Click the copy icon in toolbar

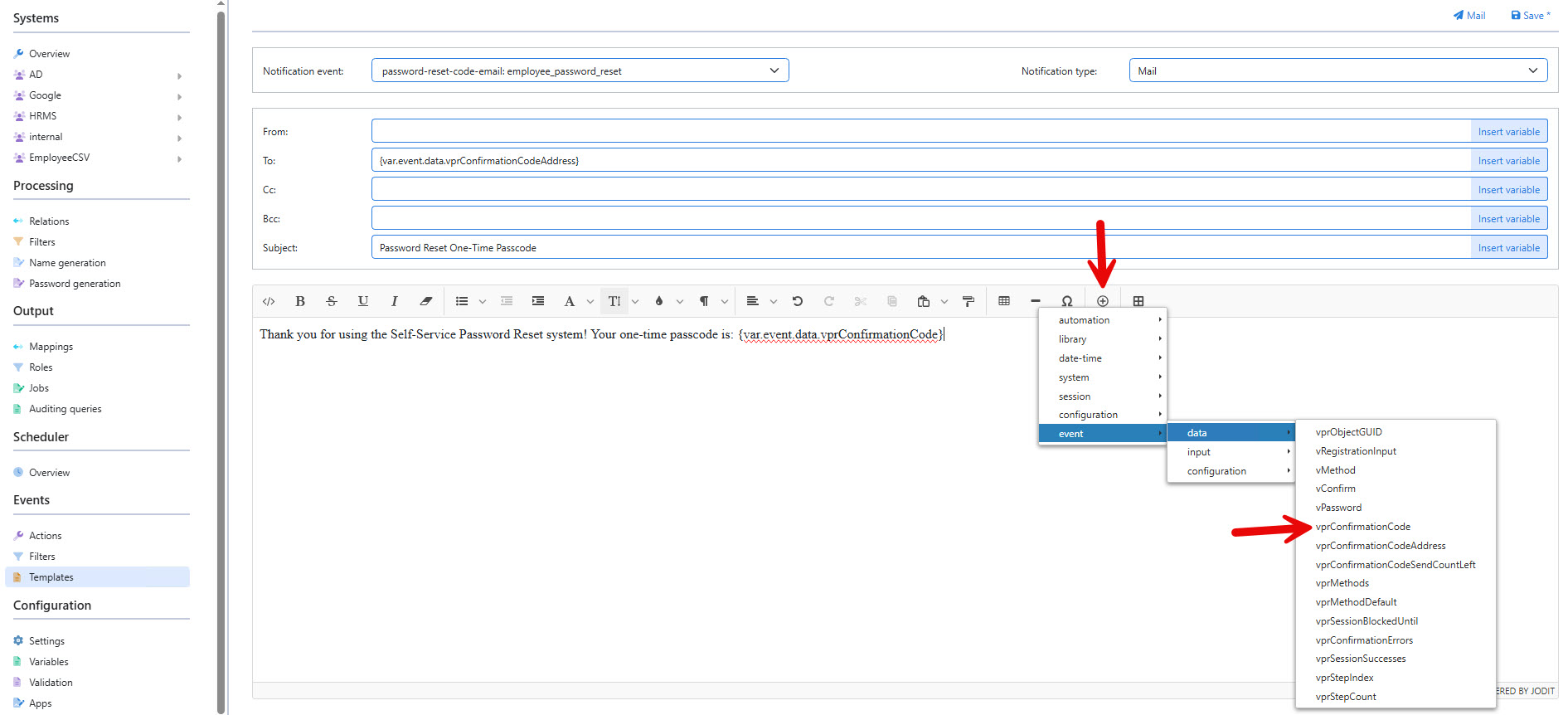click(x=892, y=301)
